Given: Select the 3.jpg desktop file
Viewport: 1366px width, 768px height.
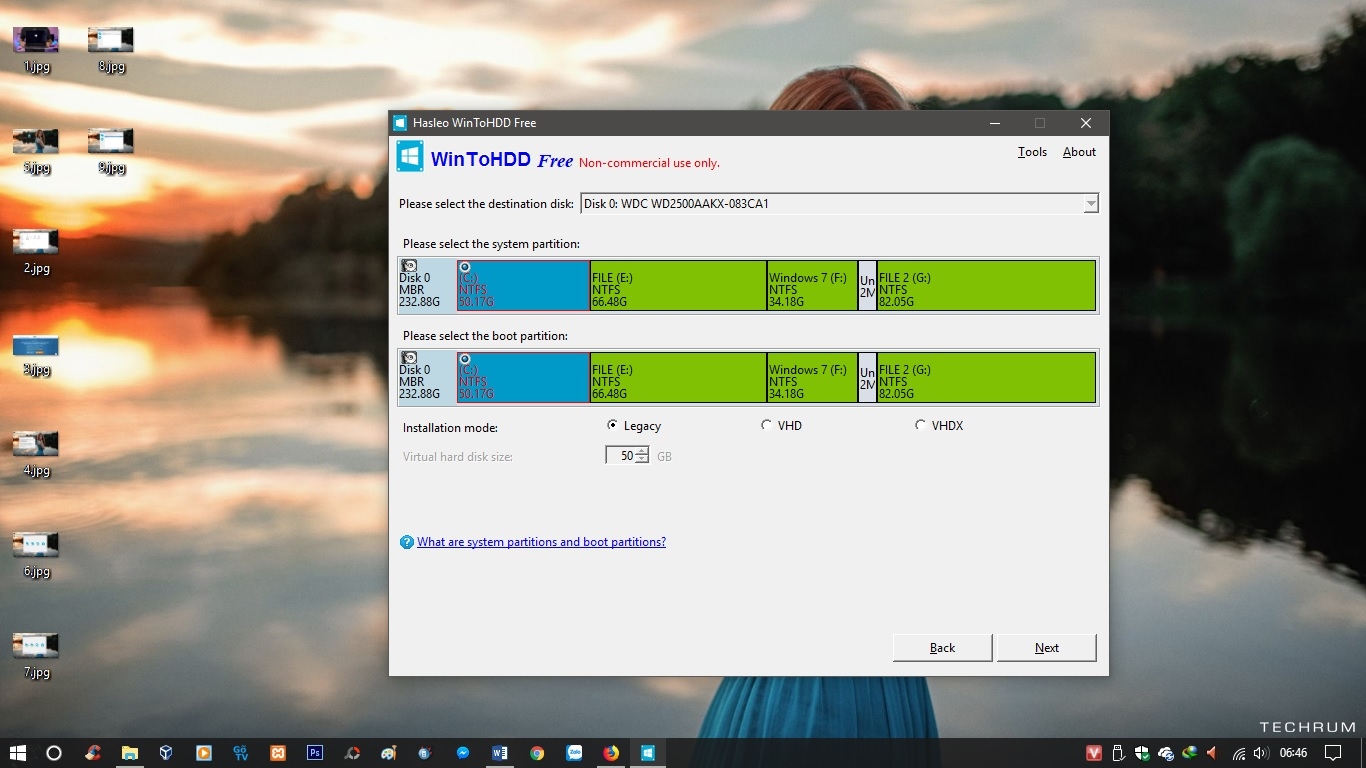Looking at the screenshot, I should tap(36, 354).
